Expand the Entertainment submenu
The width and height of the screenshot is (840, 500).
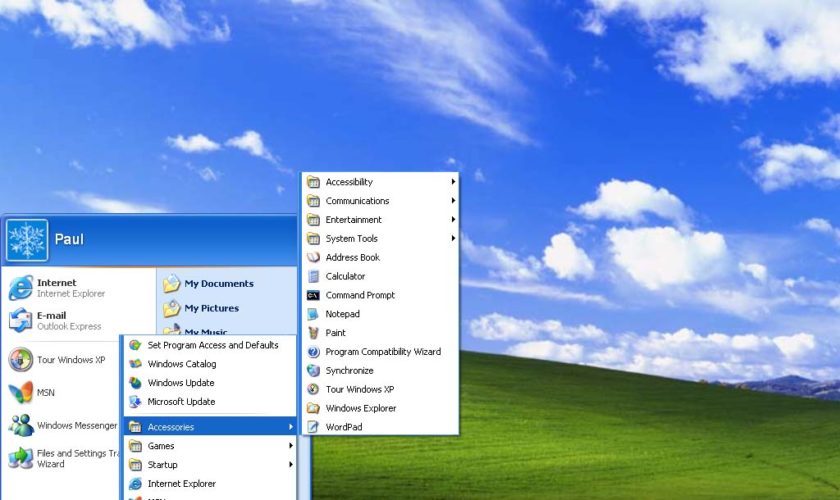coord(453,220)
